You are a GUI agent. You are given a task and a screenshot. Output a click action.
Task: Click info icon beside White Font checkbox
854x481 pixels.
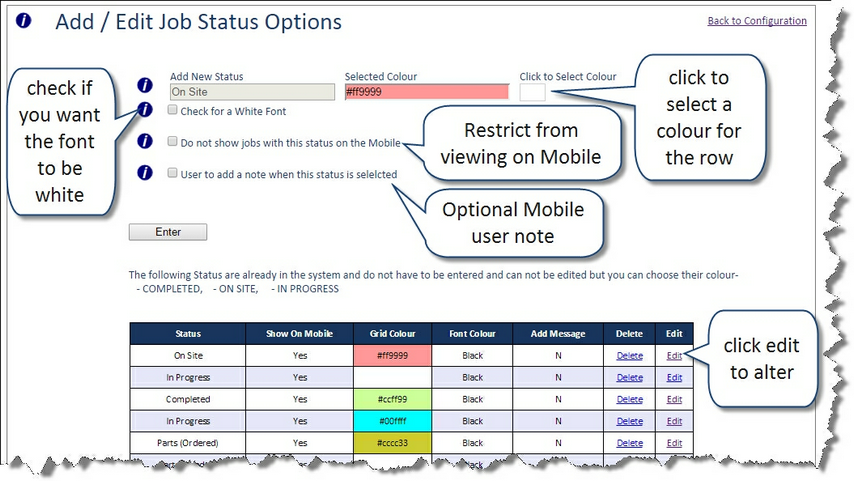click(145, 109)
